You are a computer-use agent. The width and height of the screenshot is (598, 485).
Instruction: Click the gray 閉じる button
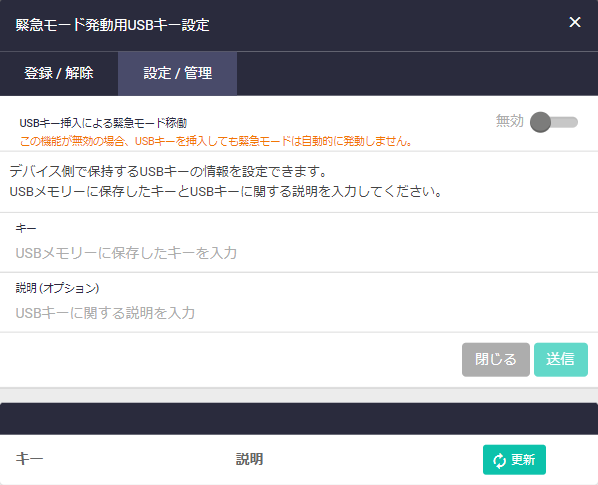click(x=495, y=360)
